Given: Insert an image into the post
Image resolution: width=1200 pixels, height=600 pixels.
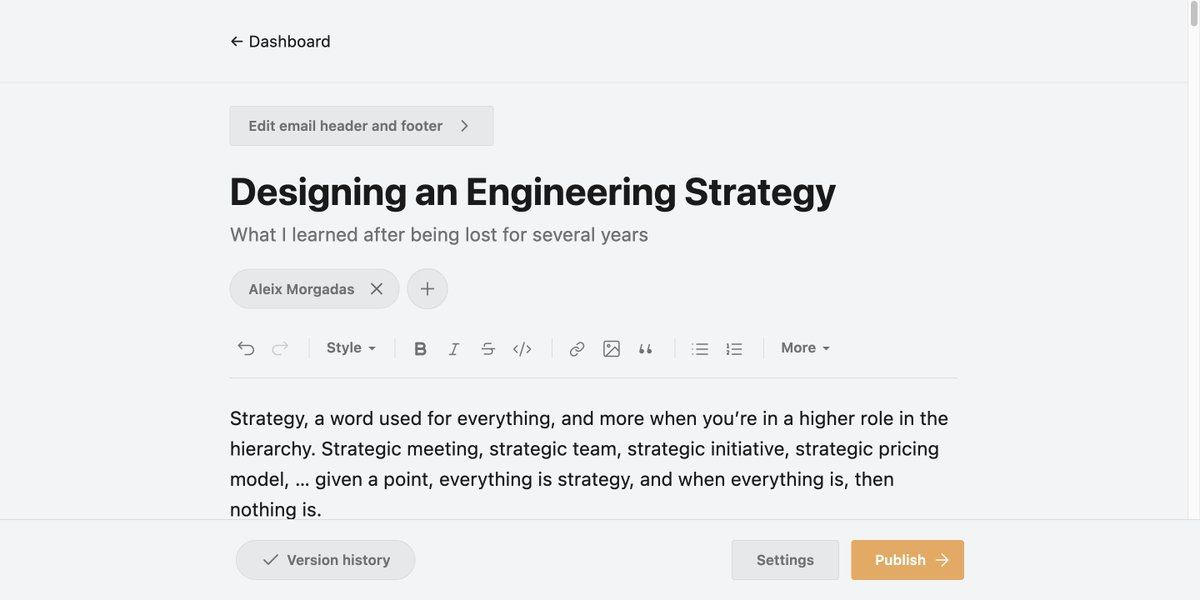Looking at the screenshot, I should coord(611,348).
